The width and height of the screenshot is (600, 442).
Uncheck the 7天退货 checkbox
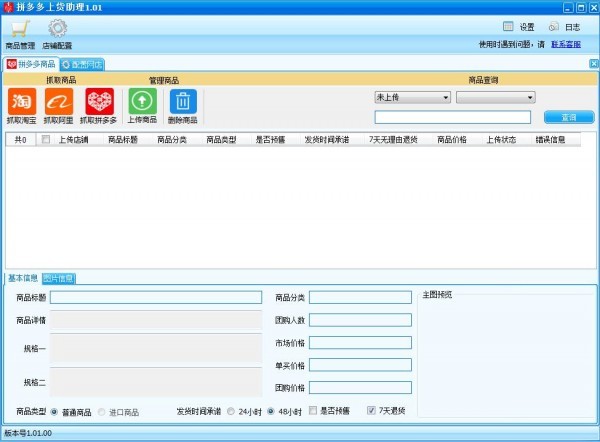click(371, 411)
